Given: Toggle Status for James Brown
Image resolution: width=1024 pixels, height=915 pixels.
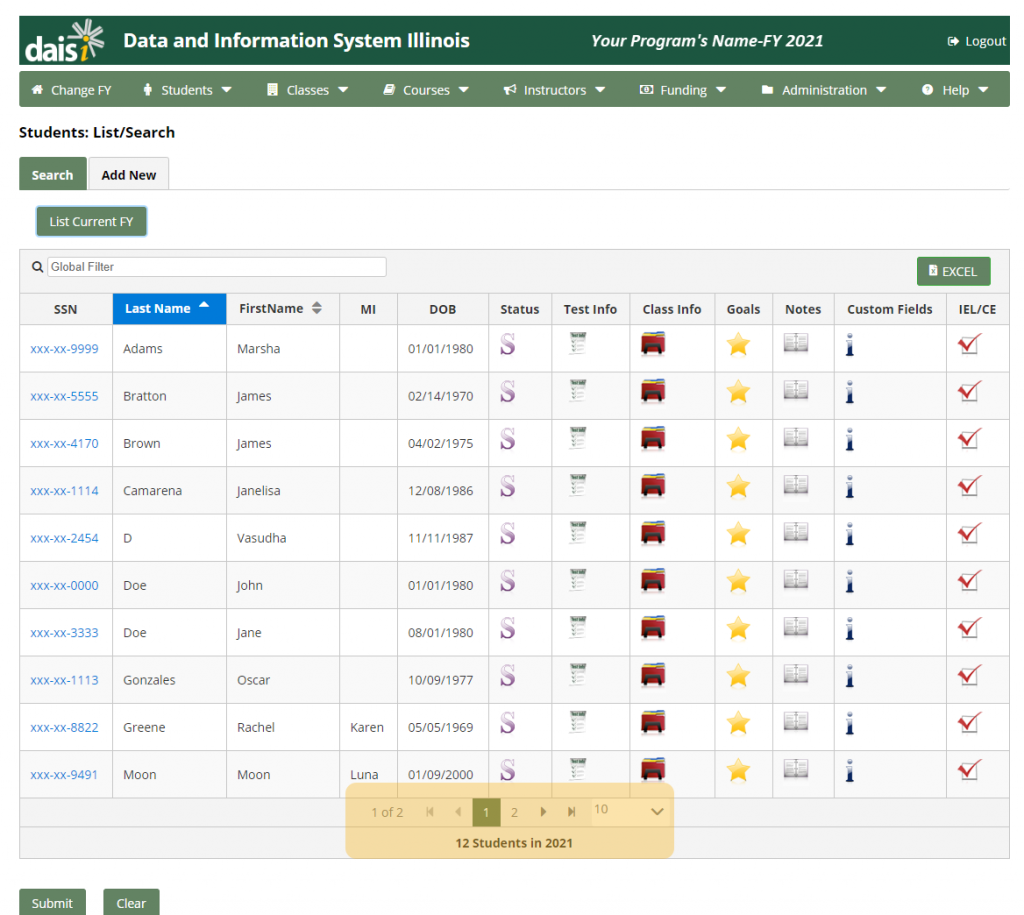Looking at the screenshot, I should coord(508,439).
